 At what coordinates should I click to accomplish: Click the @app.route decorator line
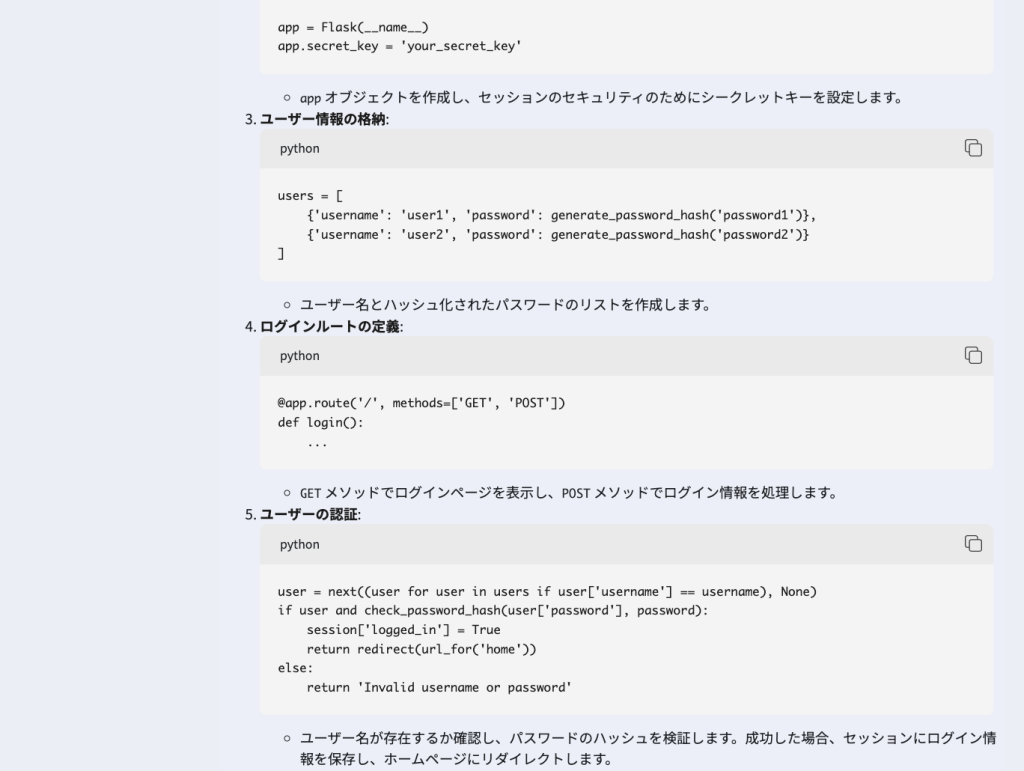422,403
